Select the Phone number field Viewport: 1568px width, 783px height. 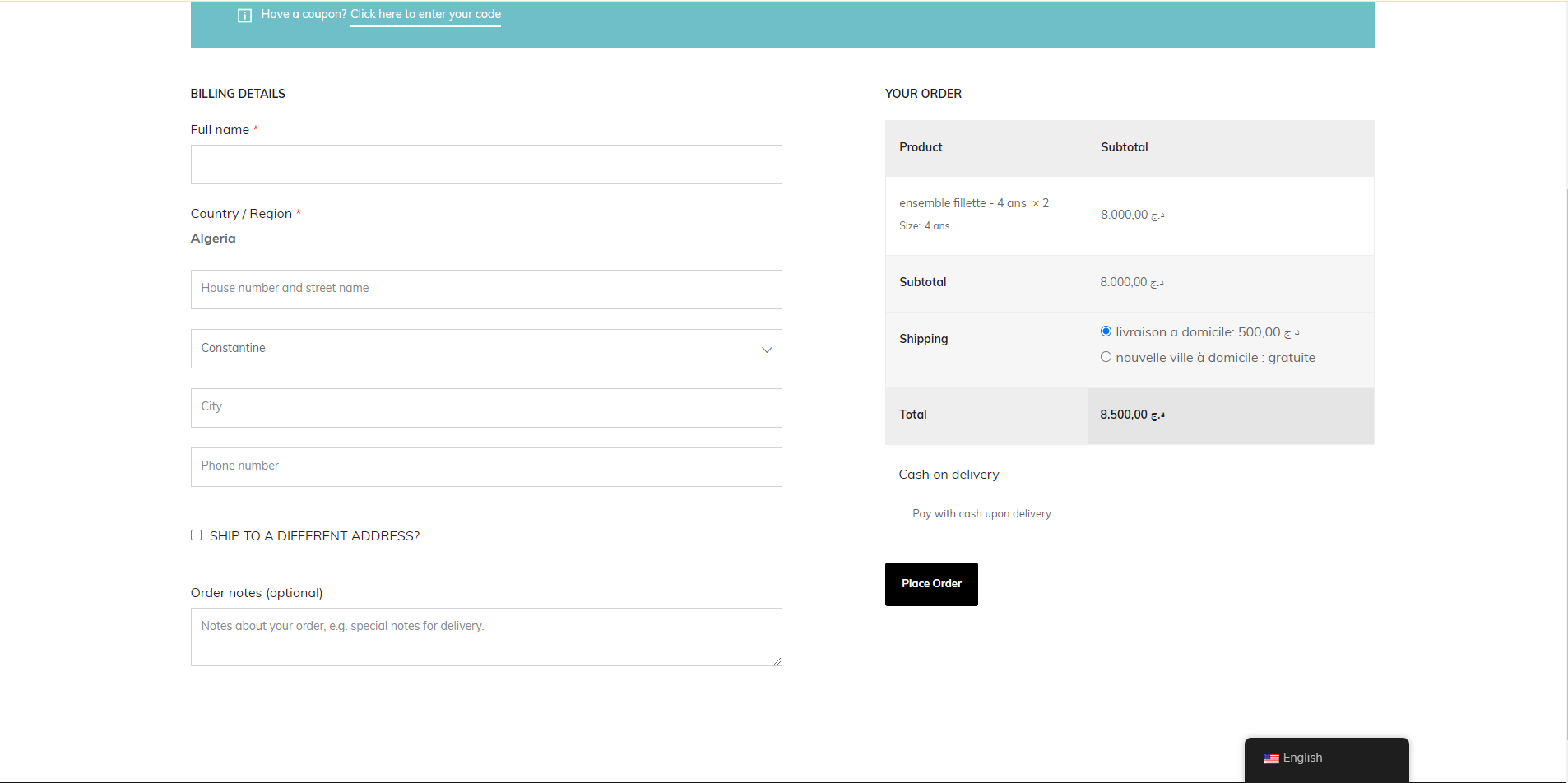[x=485, y=467]
